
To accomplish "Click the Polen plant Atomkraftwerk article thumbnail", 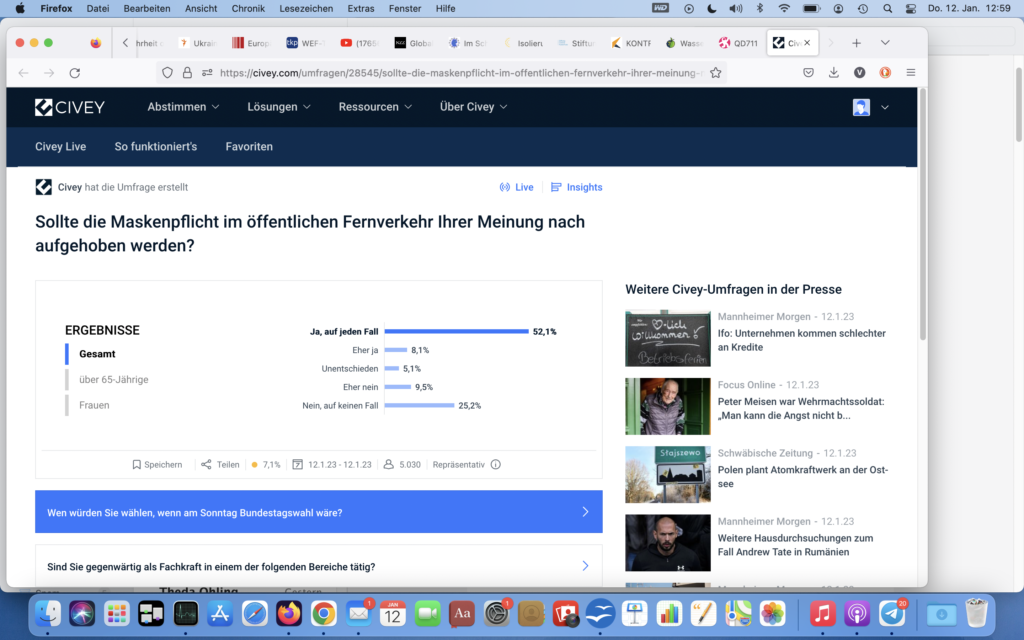I will pos(667,474).
